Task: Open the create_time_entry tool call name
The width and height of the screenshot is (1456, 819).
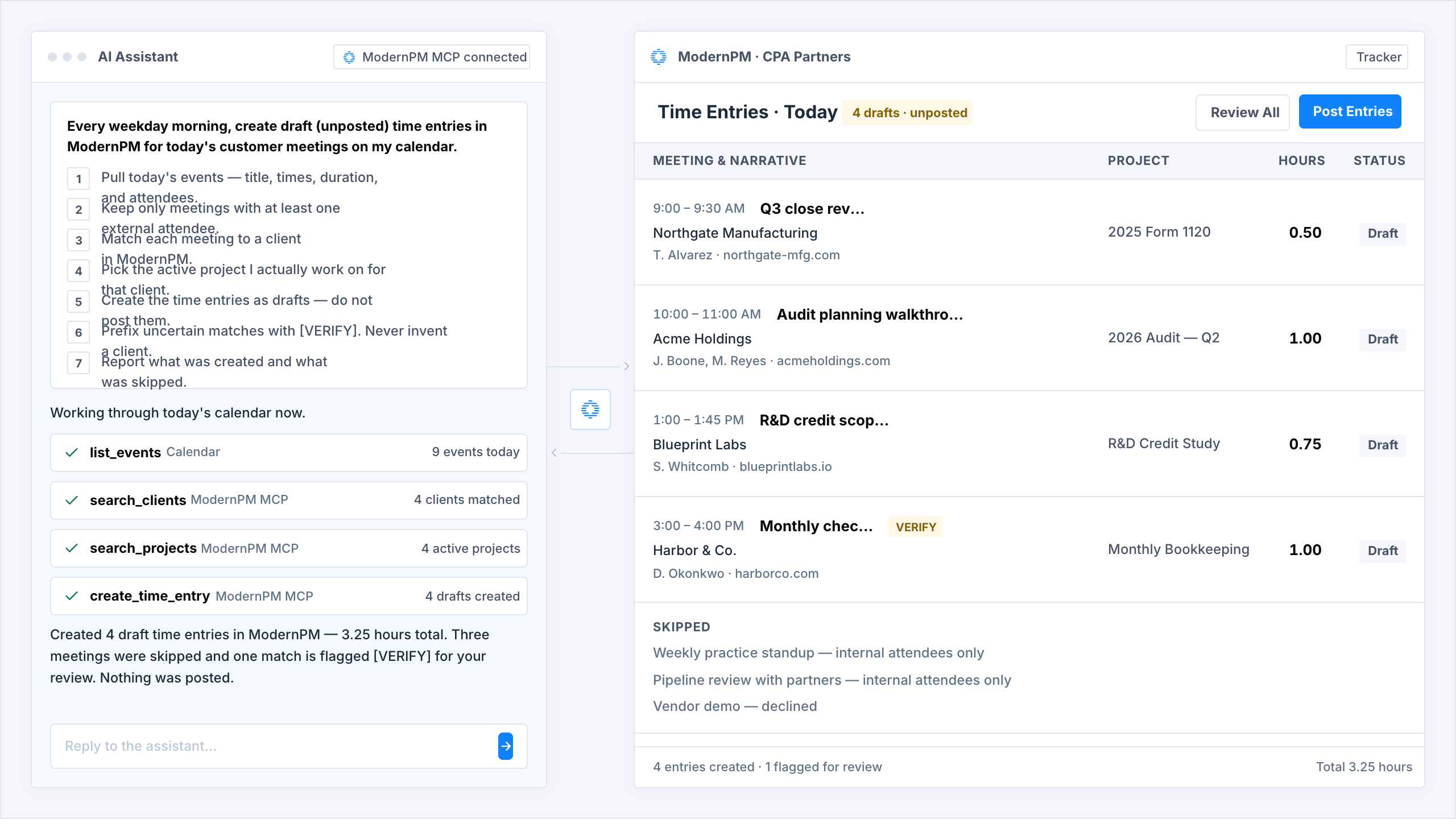Action: [x=150, y=596]
